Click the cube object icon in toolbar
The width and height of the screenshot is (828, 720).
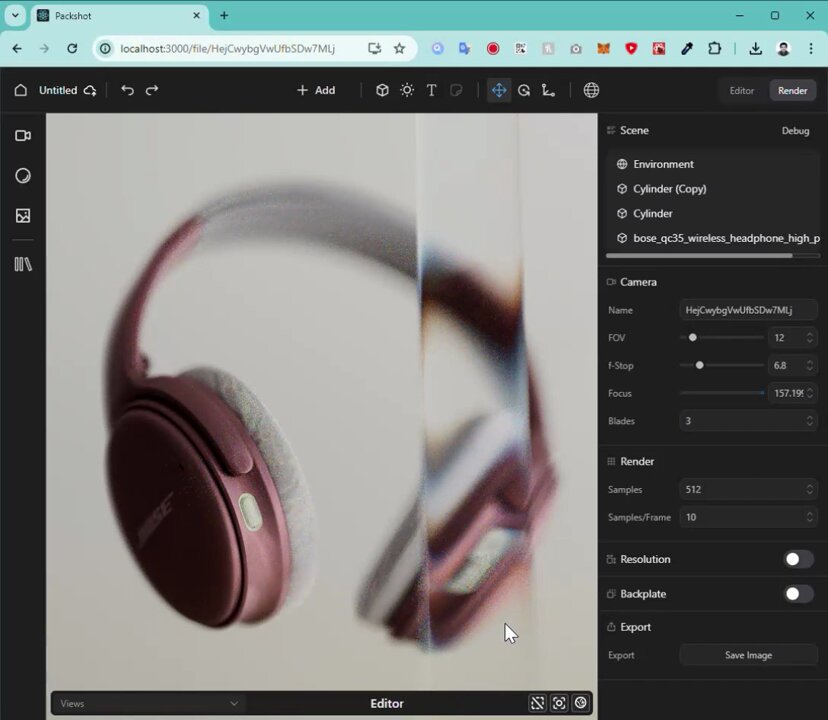point(382,90)
